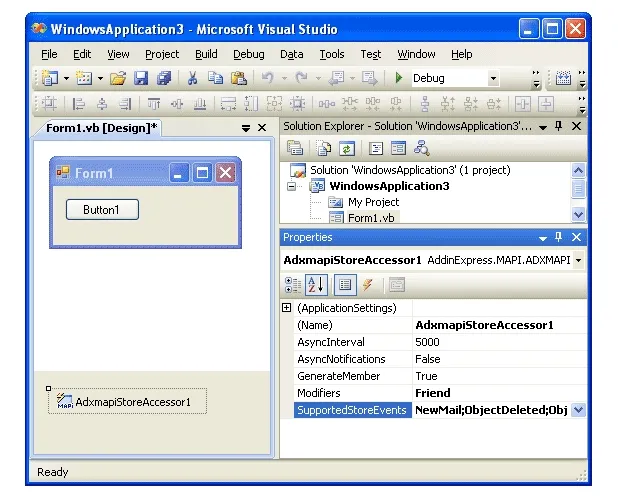
Task: Click Show All Files icon in Solution Explorer
Action: tap(324, 149)
